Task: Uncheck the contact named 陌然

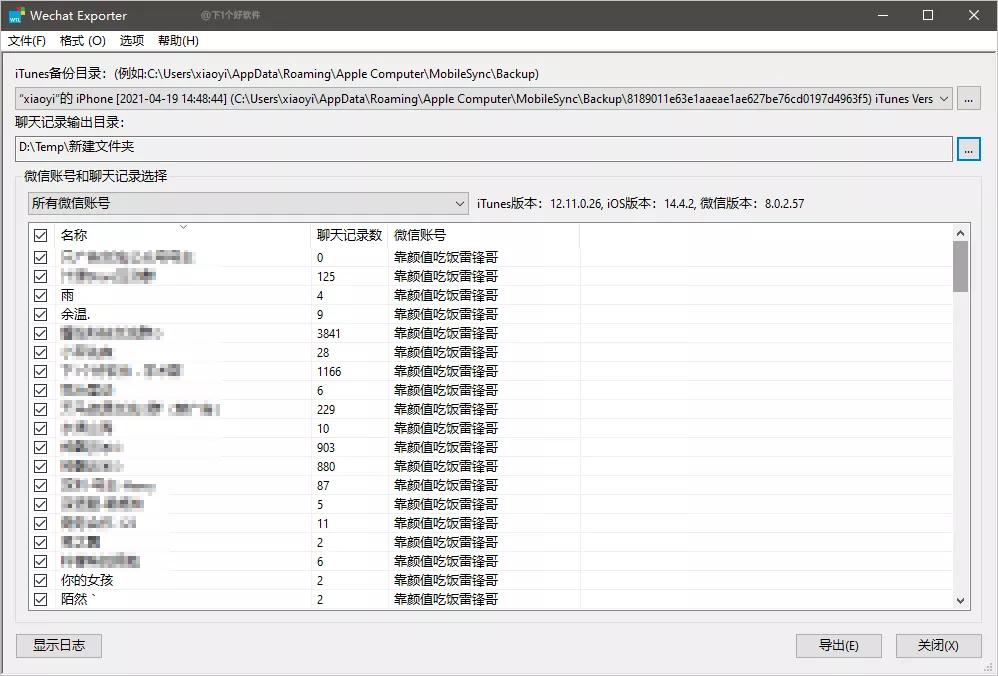Action: coord(40,599)
